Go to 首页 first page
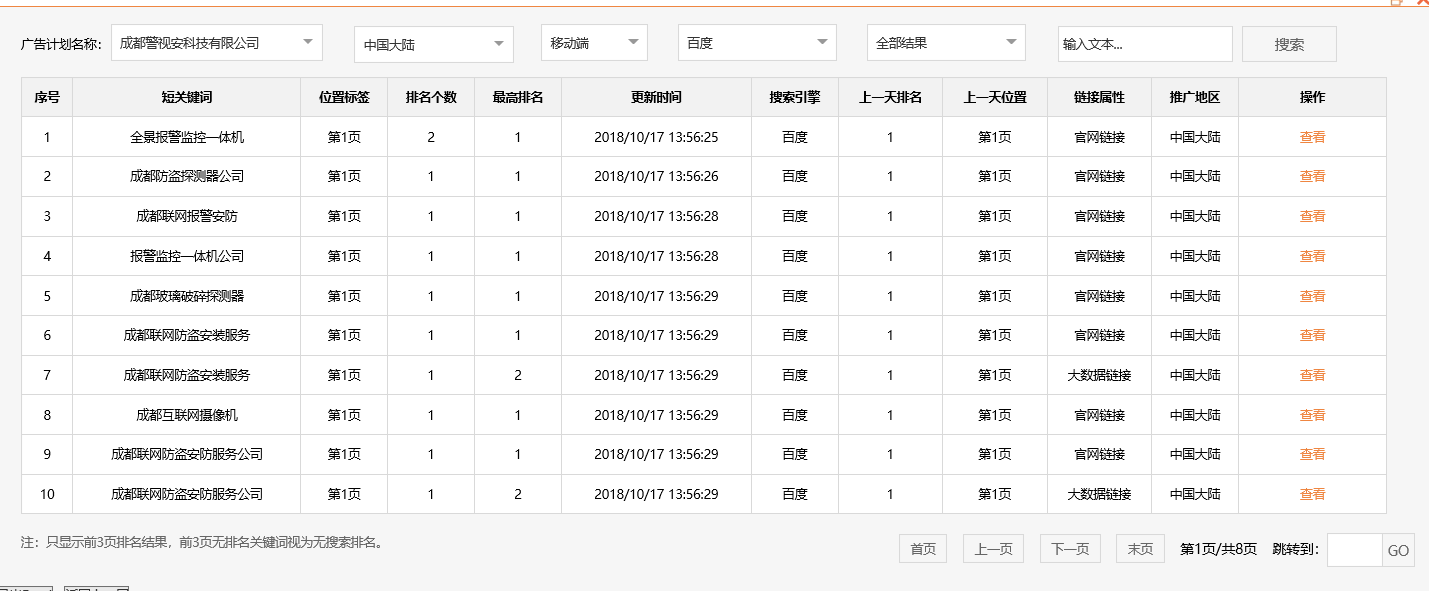 coord(922,548)
